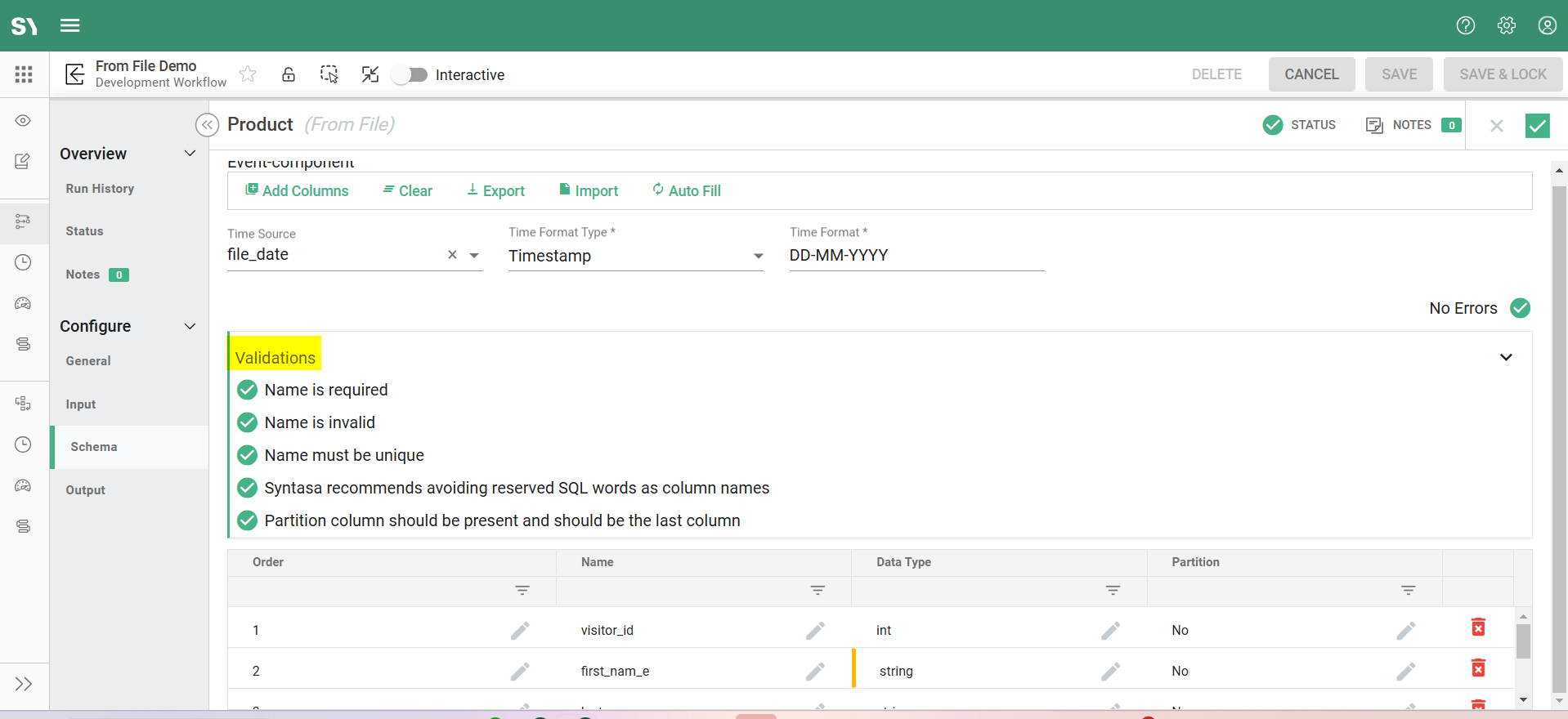
Task: Click the Time Format input field
Action: (916, 256)
